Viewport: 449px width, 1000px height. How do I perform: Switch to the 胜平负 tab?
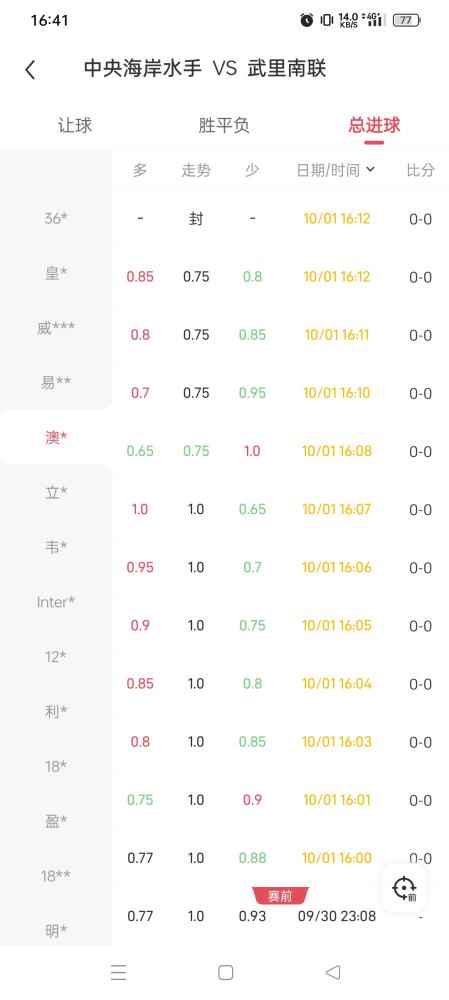tap(224, 125)
